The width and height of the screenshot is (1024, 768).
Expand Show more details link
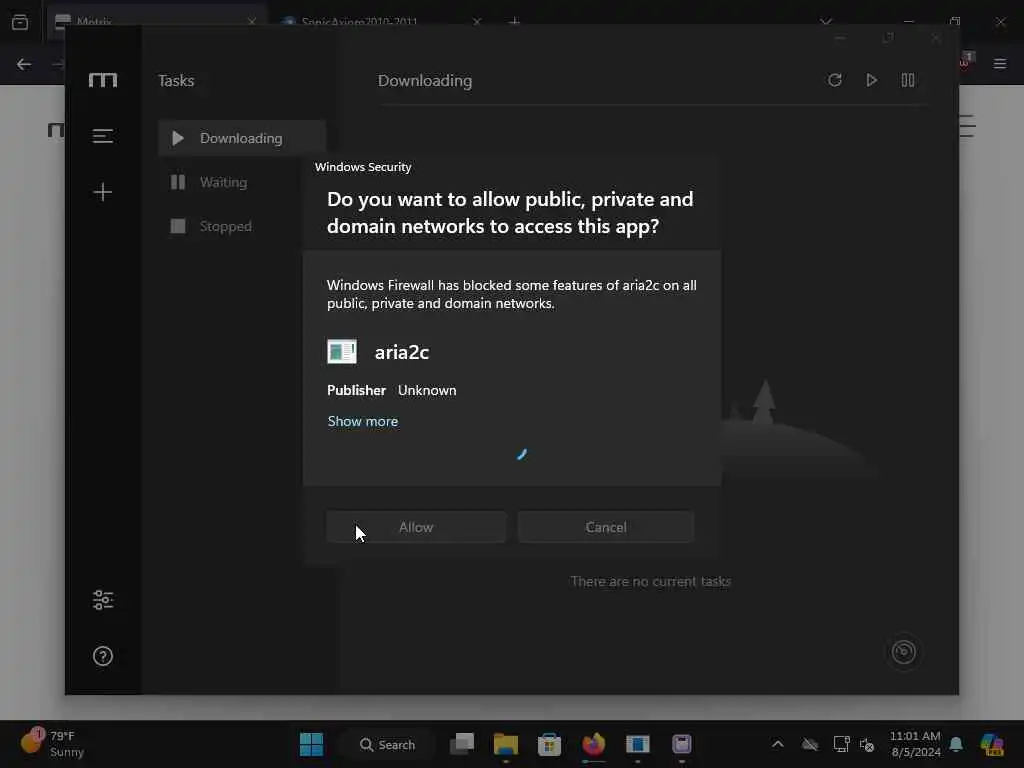coord(362,421)
